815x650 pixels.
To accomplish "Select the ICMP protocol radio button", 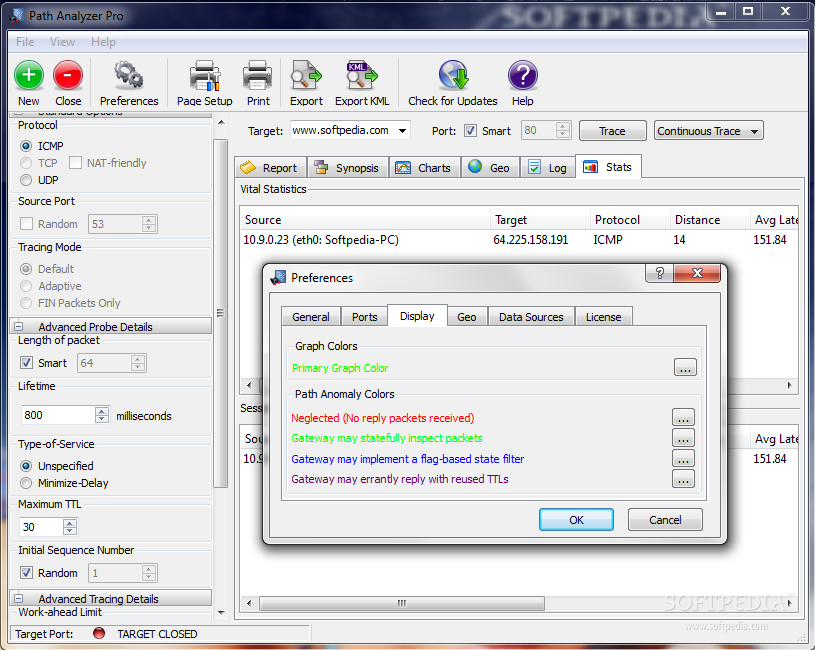I will [25, 146].
